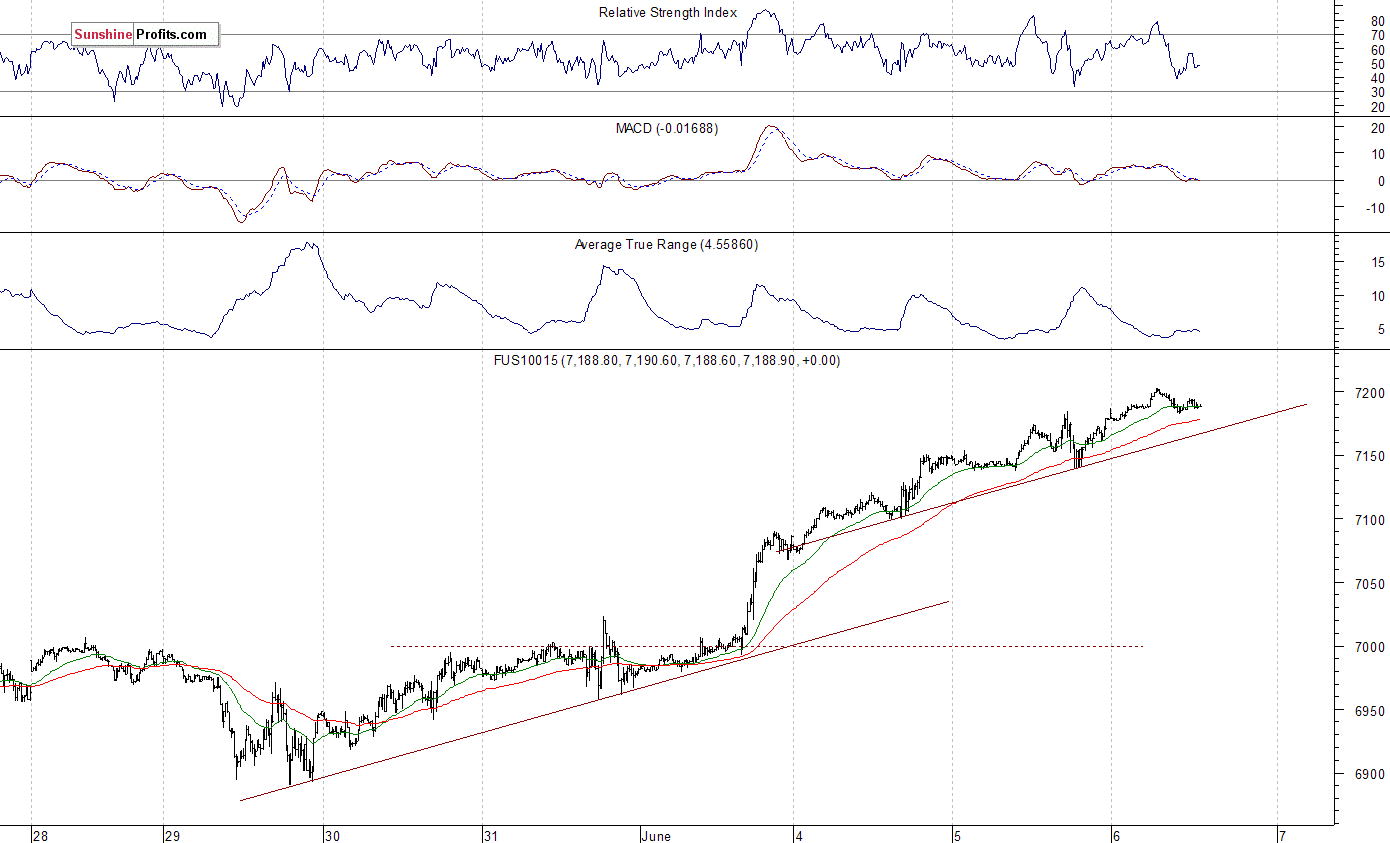Click the June date label
Screen dimensions: 1390x843
click(x=657, y=835)
